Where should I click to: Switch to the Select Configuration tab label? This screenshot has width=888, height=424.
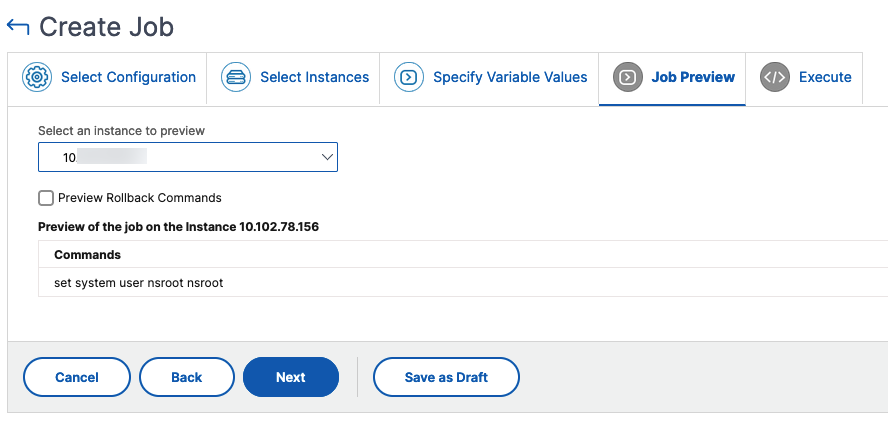tap(129, 77)
